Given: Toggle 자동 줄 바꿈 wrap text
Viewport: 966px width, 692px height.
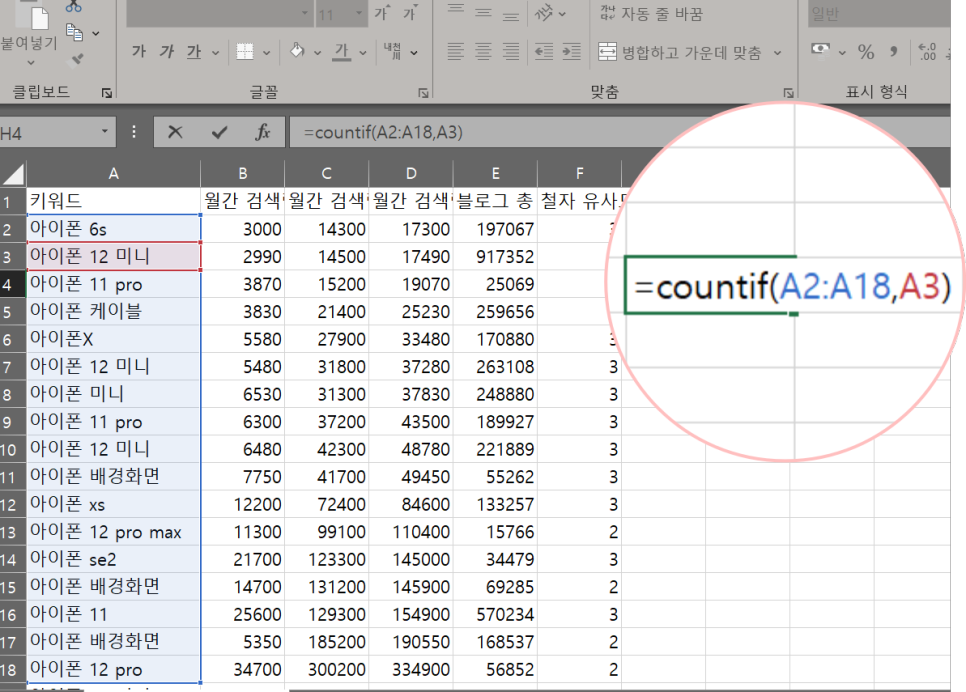Looking at the screenshot, I should pyautogui.click(x=651, y=14).
